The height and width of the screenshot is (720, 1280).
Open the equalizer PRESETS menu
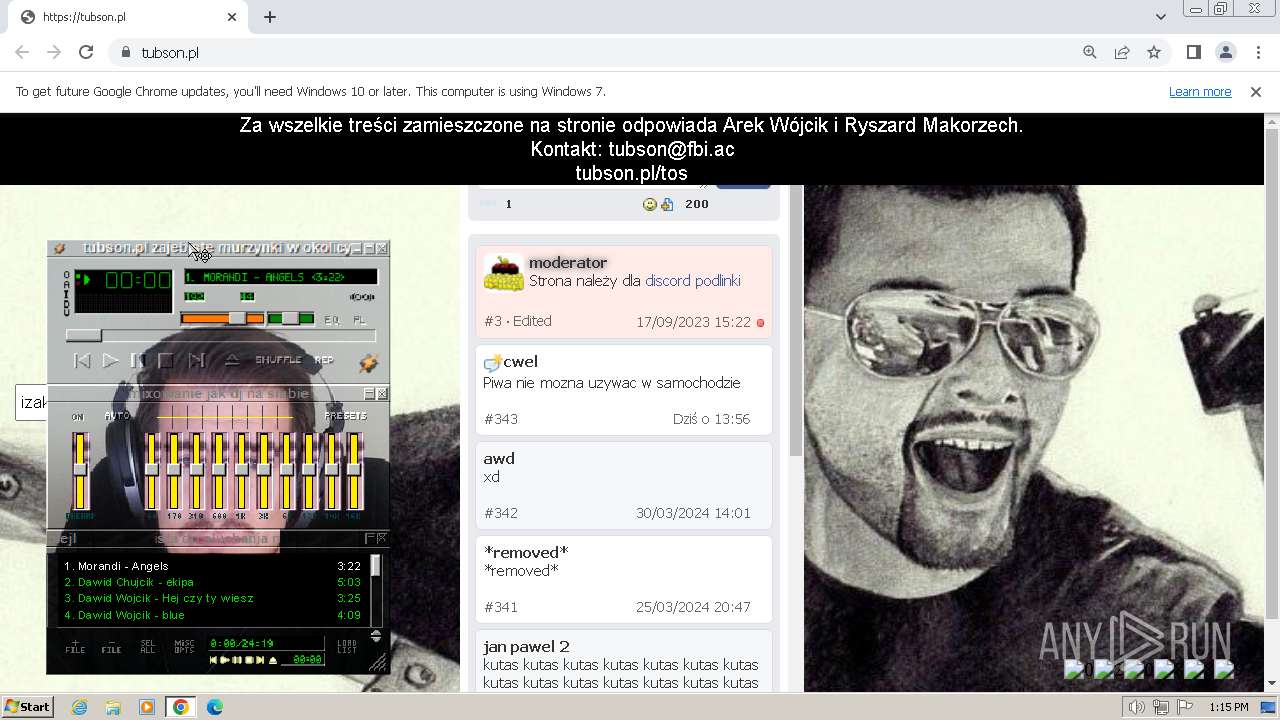pyautogui.click(x=346, y=416)
